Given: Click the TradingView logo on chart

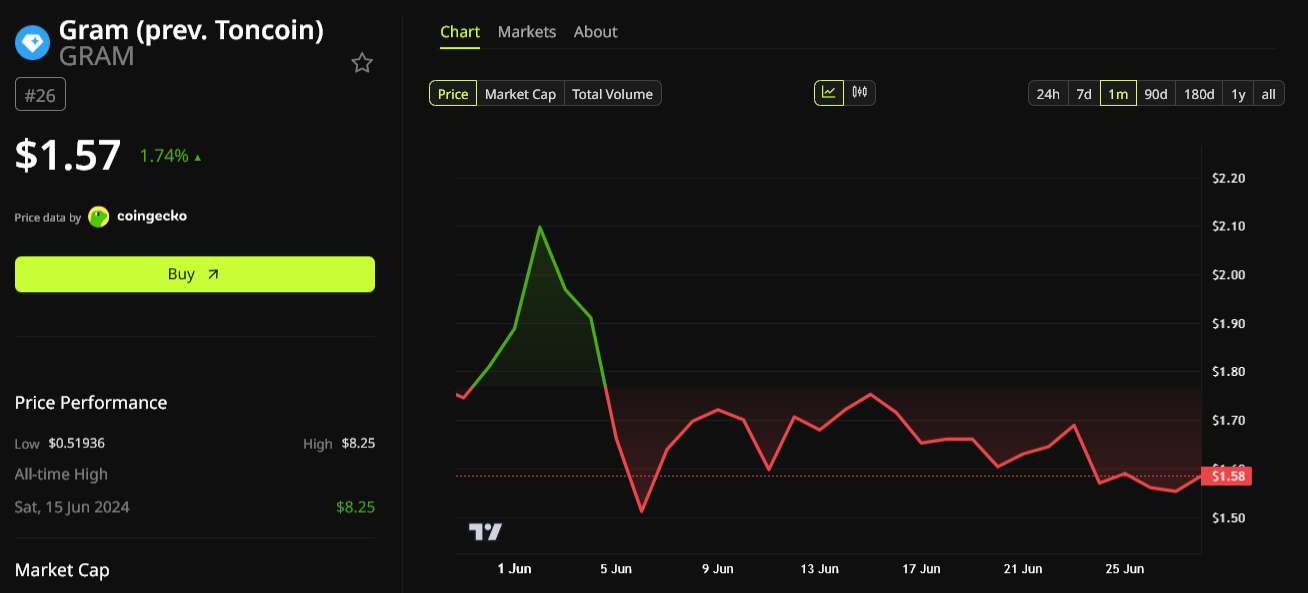Looking at the screenshot, I should [486, 532].
